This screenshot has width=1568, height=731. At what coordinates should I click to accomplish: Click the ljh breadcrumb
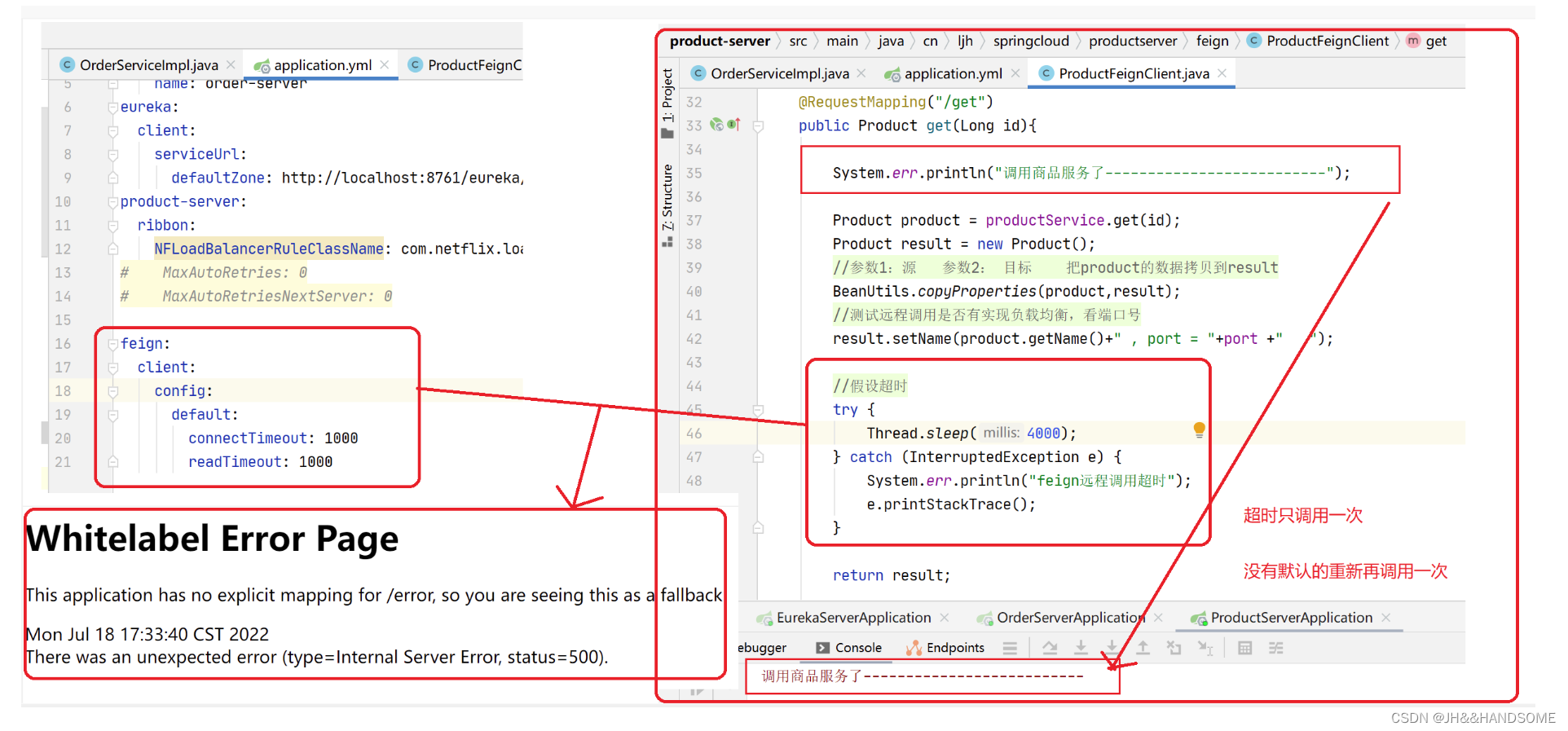pos(965,41)
